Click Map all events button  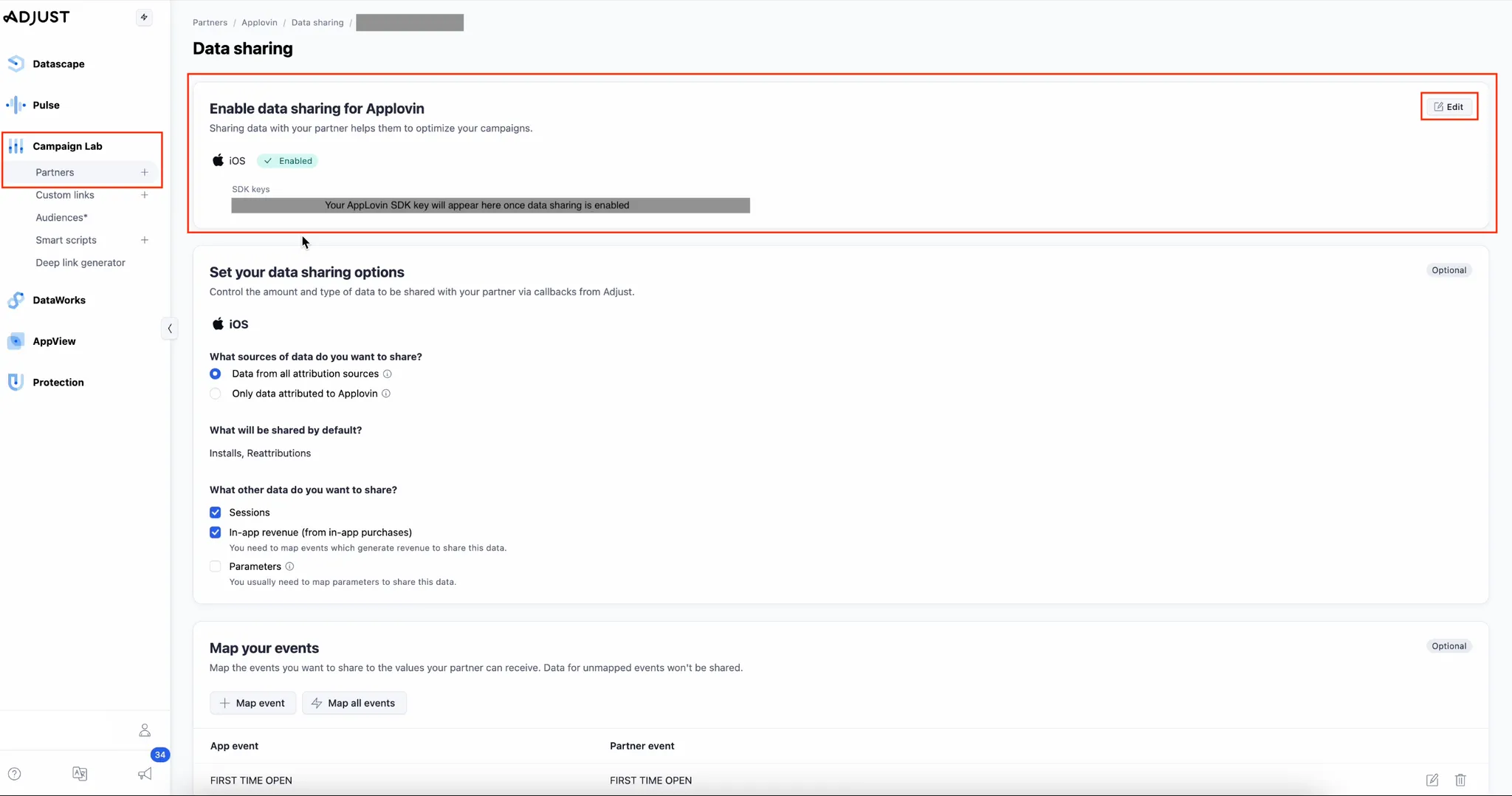354,703
